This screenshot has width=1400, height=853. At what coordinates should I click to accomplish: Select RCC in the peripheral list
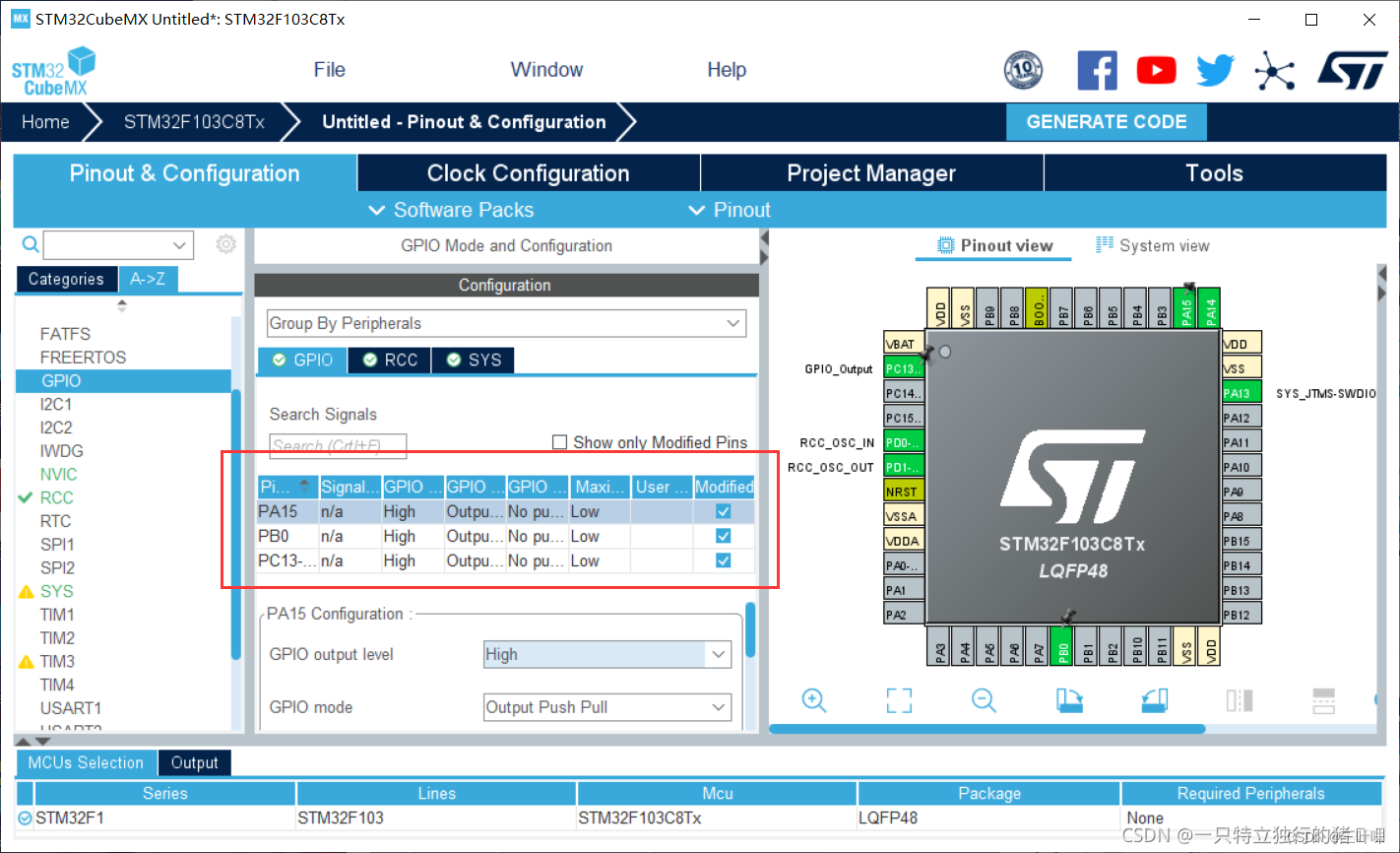click(x=56, y=497)
